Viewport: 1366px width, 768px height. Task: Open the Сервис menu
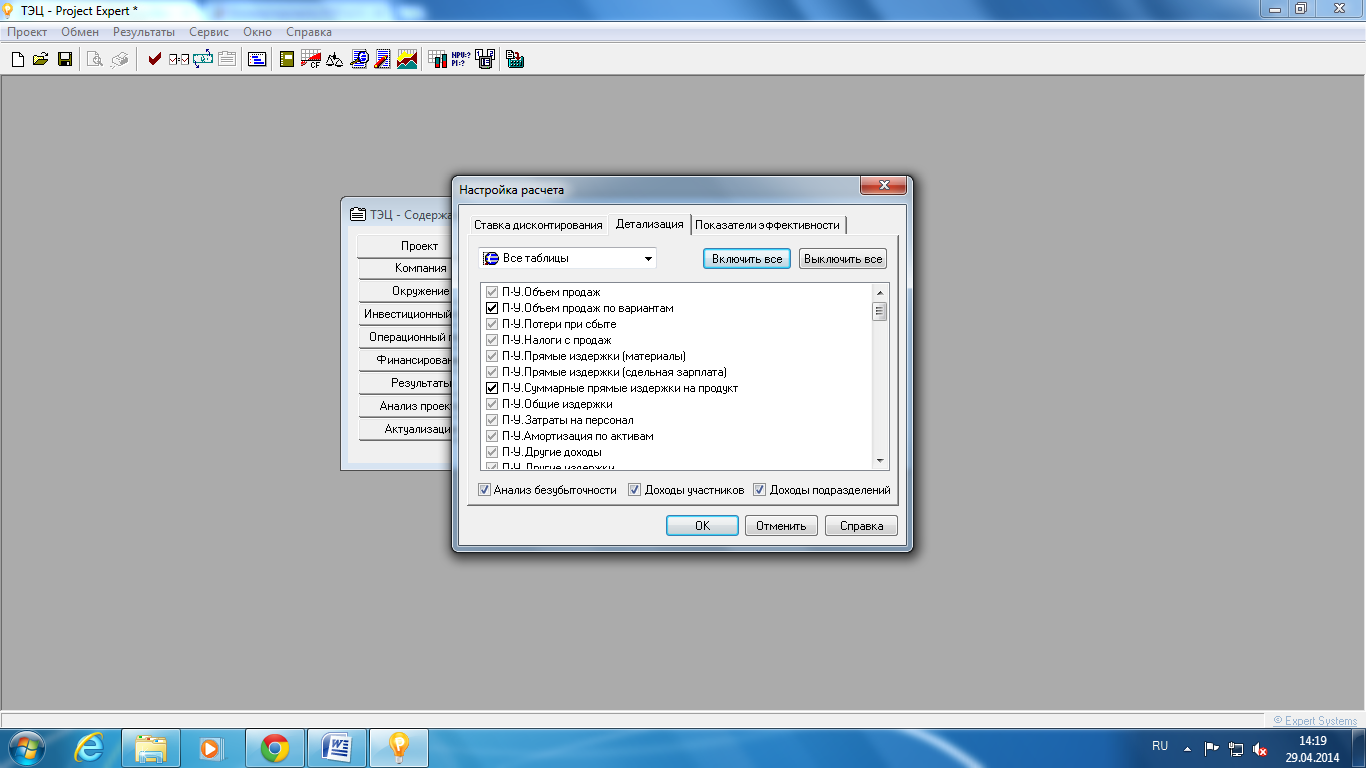209,32
